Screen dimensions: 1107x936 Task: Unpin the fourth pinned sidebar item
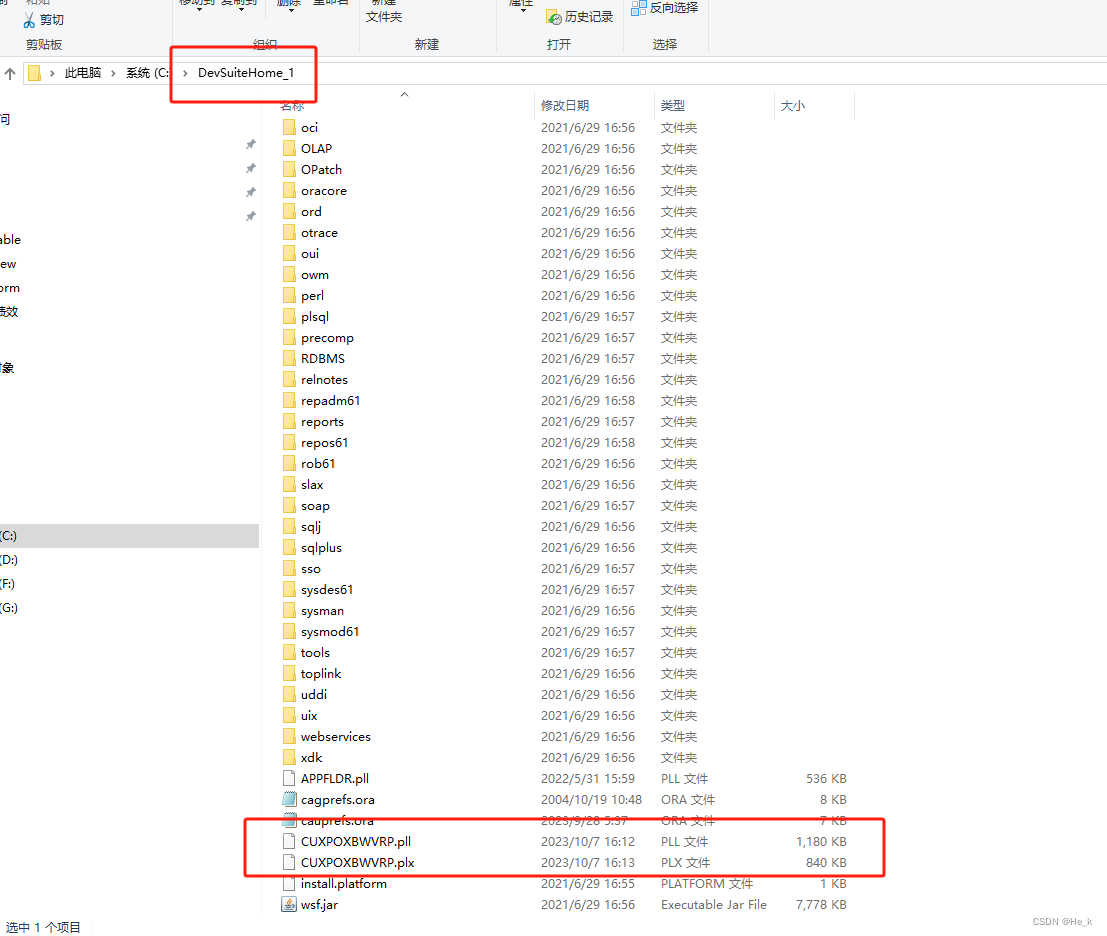click(x=250, y=215)
